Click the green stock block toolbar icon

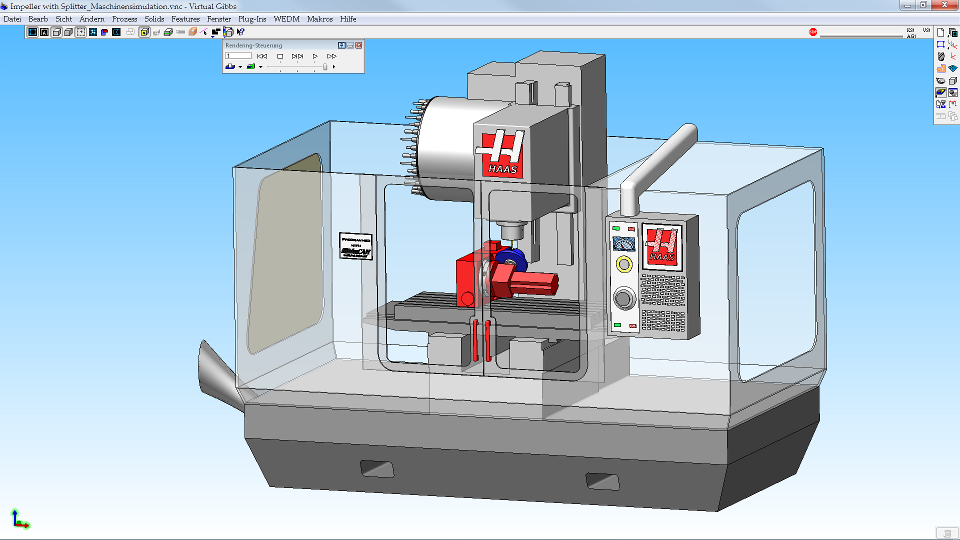pos(168,32)
